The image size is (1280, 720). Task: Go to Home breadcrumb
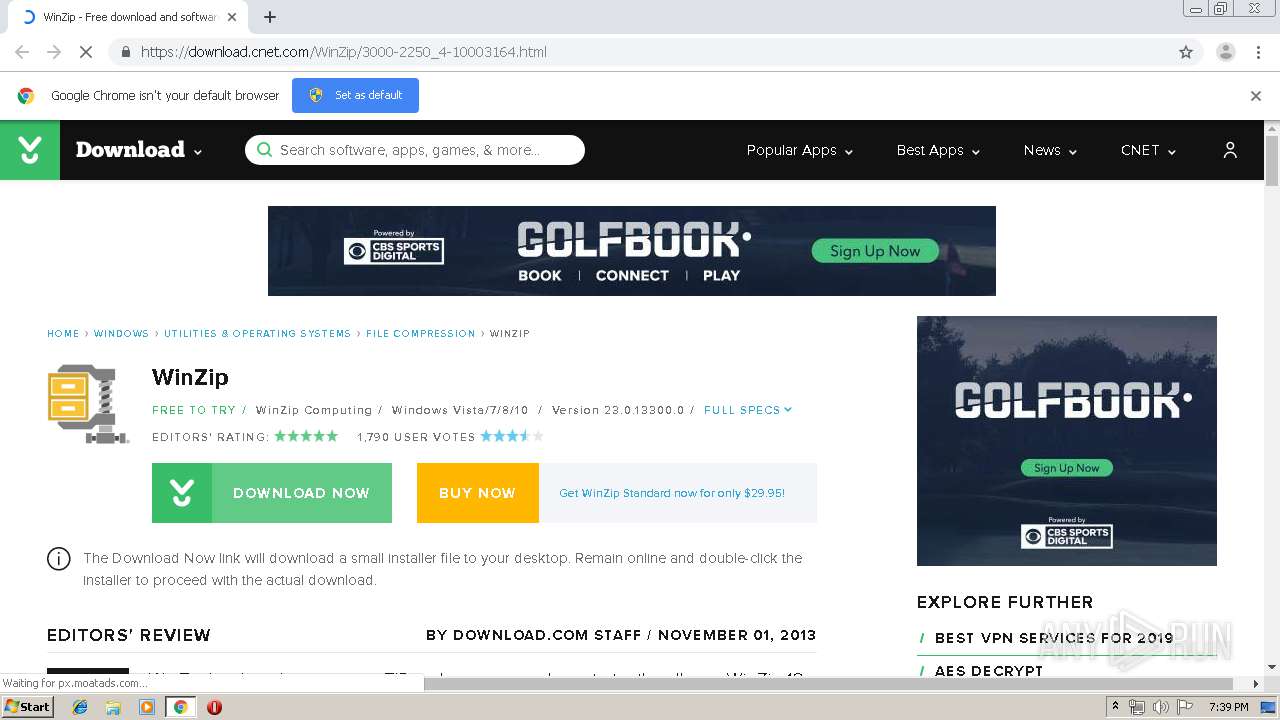(x=63, y=334)
